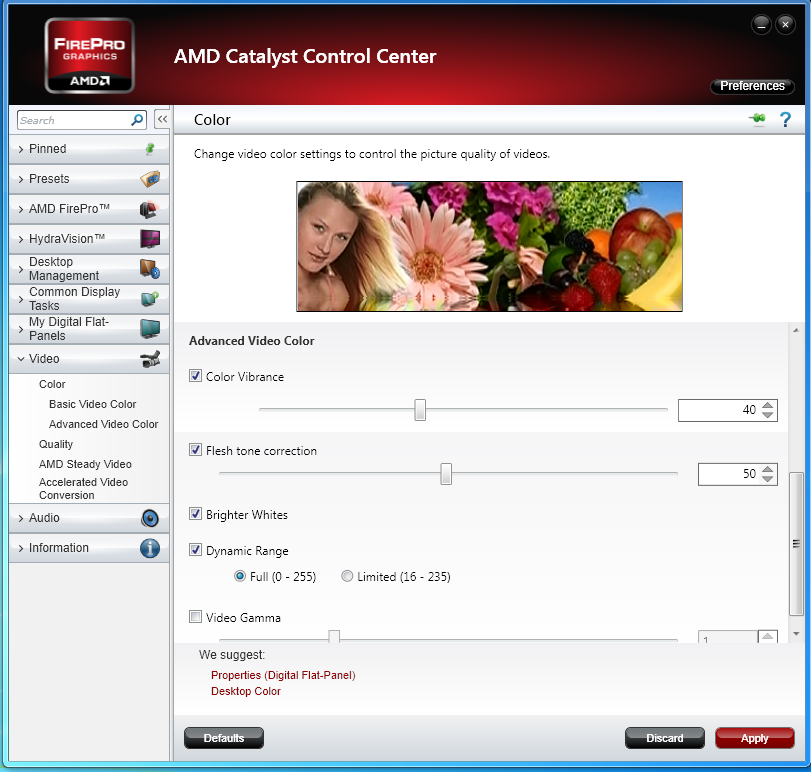The width and height of the screenshot is (811, 772).
Task: Click the AMD FirePro graphics card icon
Action: click(149, 209)
